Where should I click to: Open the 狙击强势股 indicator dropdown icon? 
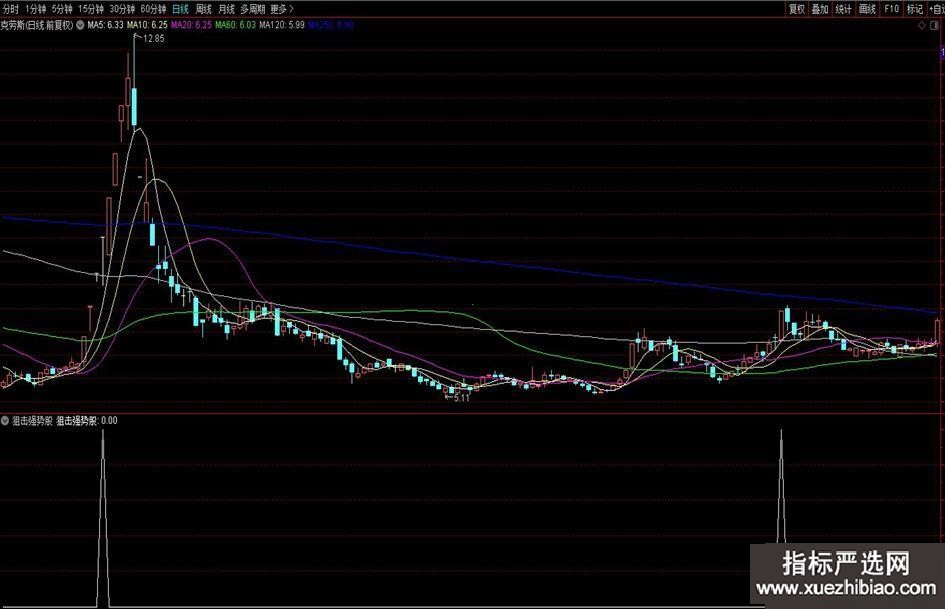click(5, 420)
